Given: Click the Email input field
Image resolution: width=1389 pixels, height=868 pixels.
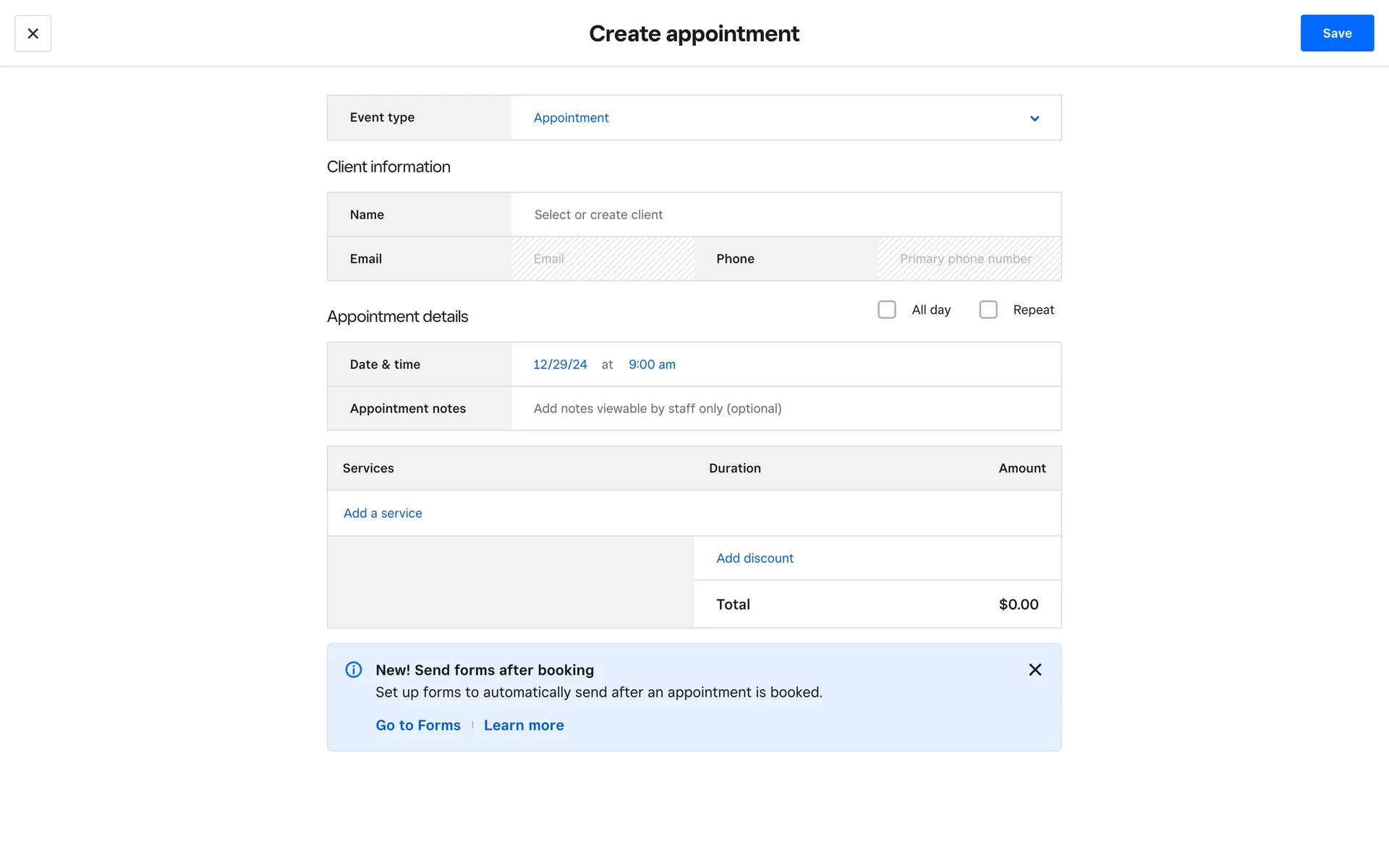Looking at the screenshot, I should (602, 259).
